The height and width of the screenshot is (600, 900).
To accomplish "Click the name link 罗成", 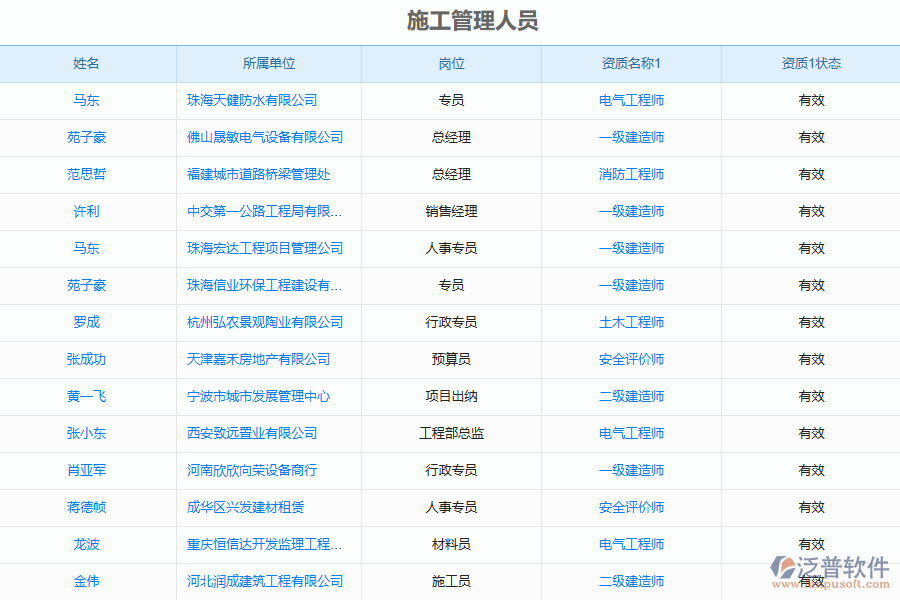I will pyautogui.click(x=87, y=322).
